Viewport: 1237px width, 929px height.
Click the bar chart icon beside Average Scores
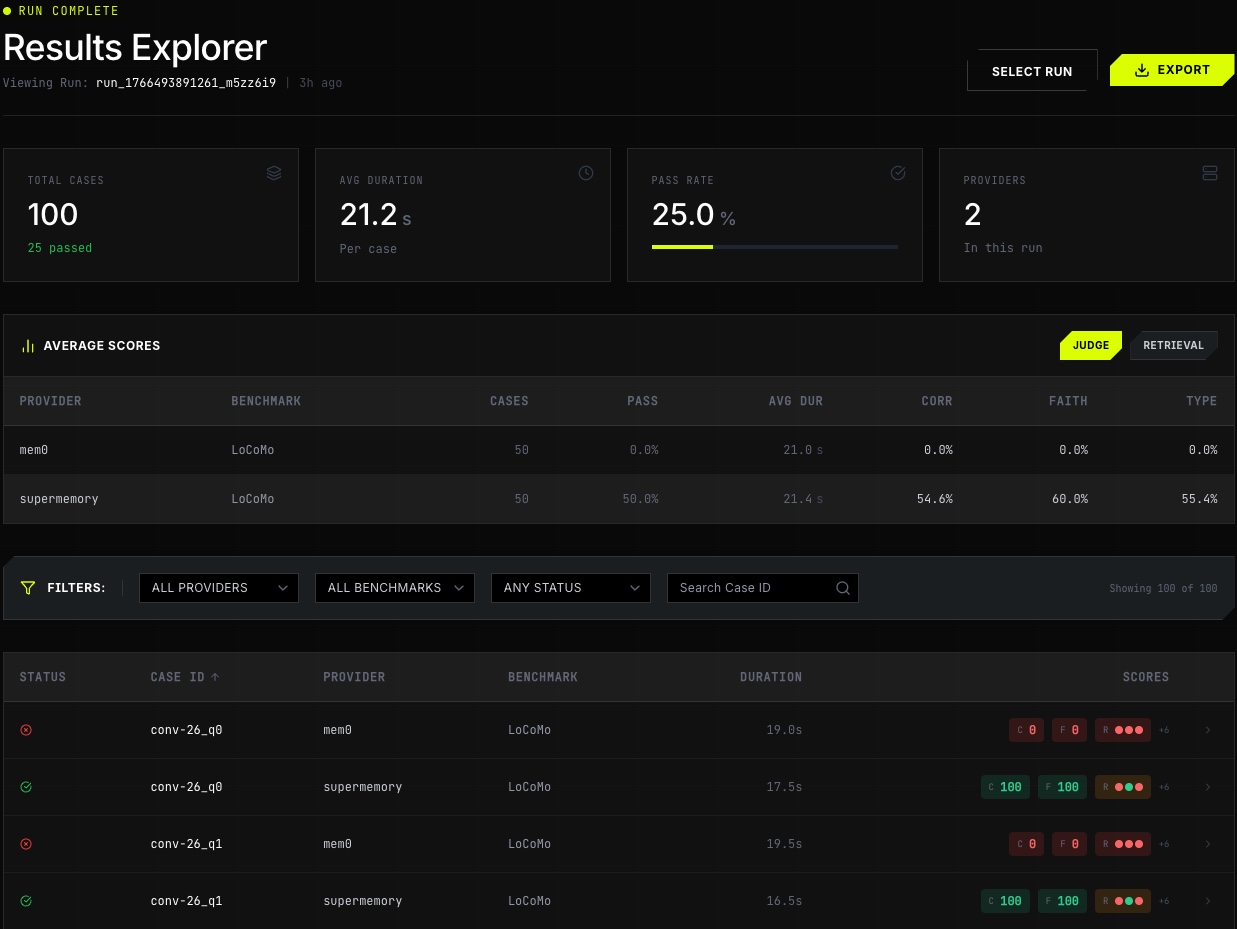(28, 346)
